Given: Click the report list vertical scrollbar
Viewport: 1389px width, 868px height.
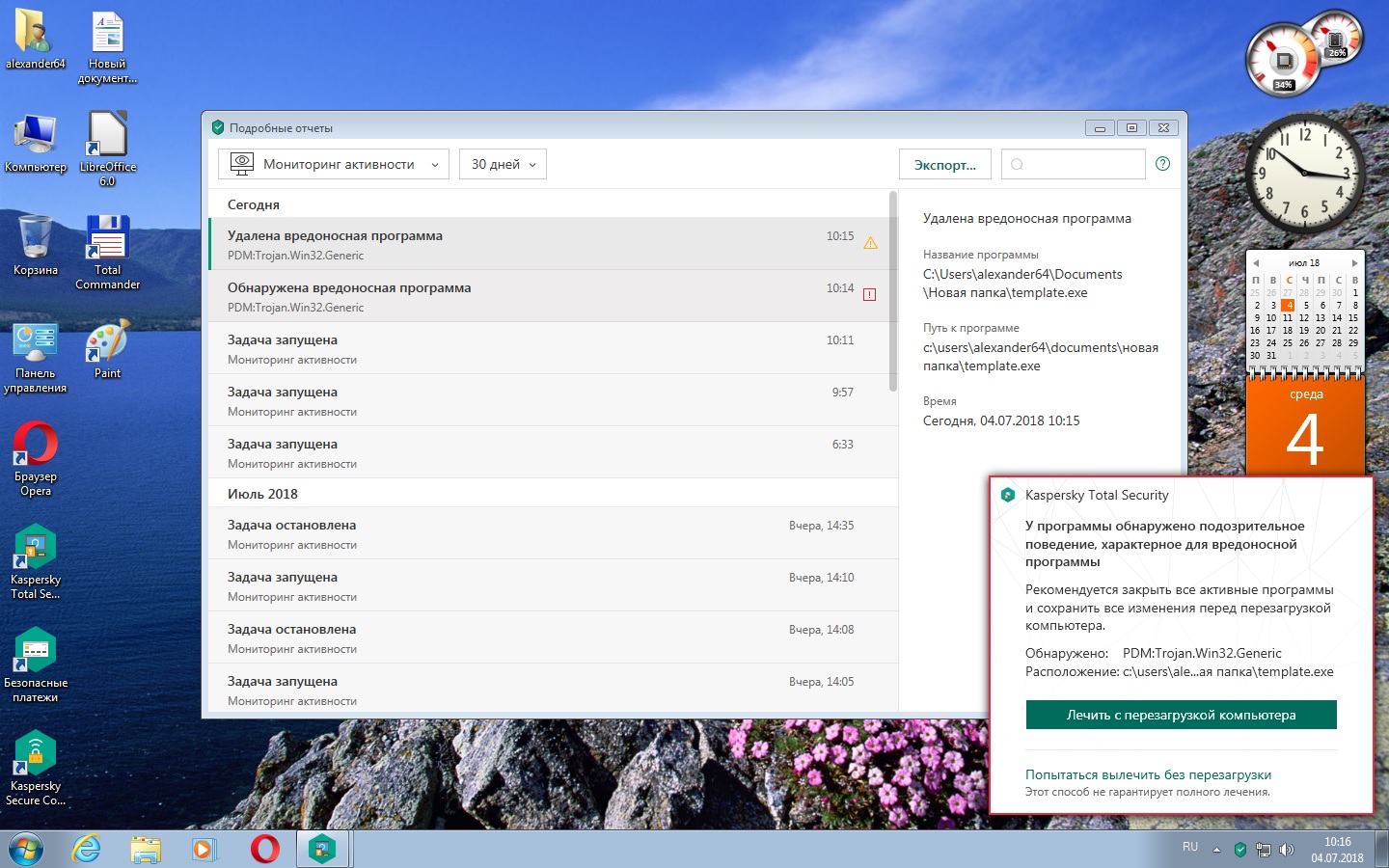Looking at the screenshot, I should (893, 289).
